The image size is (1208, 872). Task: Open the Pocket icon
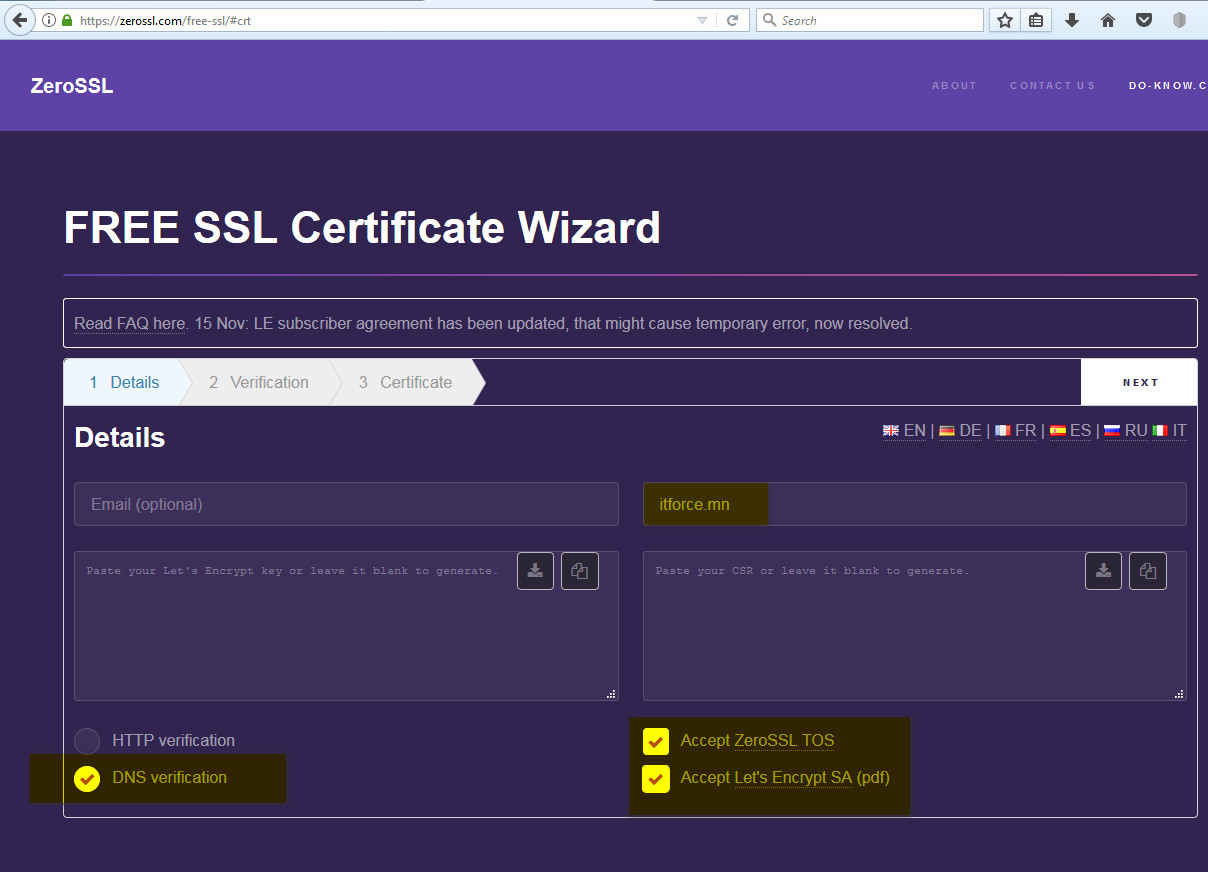(x=1144, y=20)
